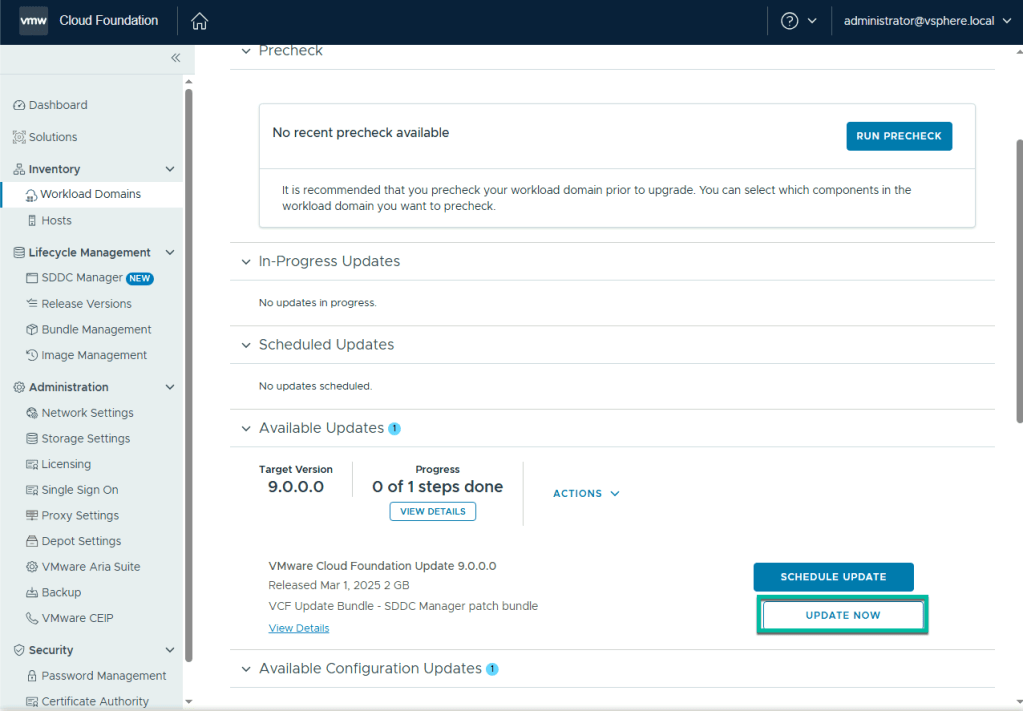The image size is (1023, 711).
Task: Click the RUN PRECHECK button
Action: tap(898, 136)
